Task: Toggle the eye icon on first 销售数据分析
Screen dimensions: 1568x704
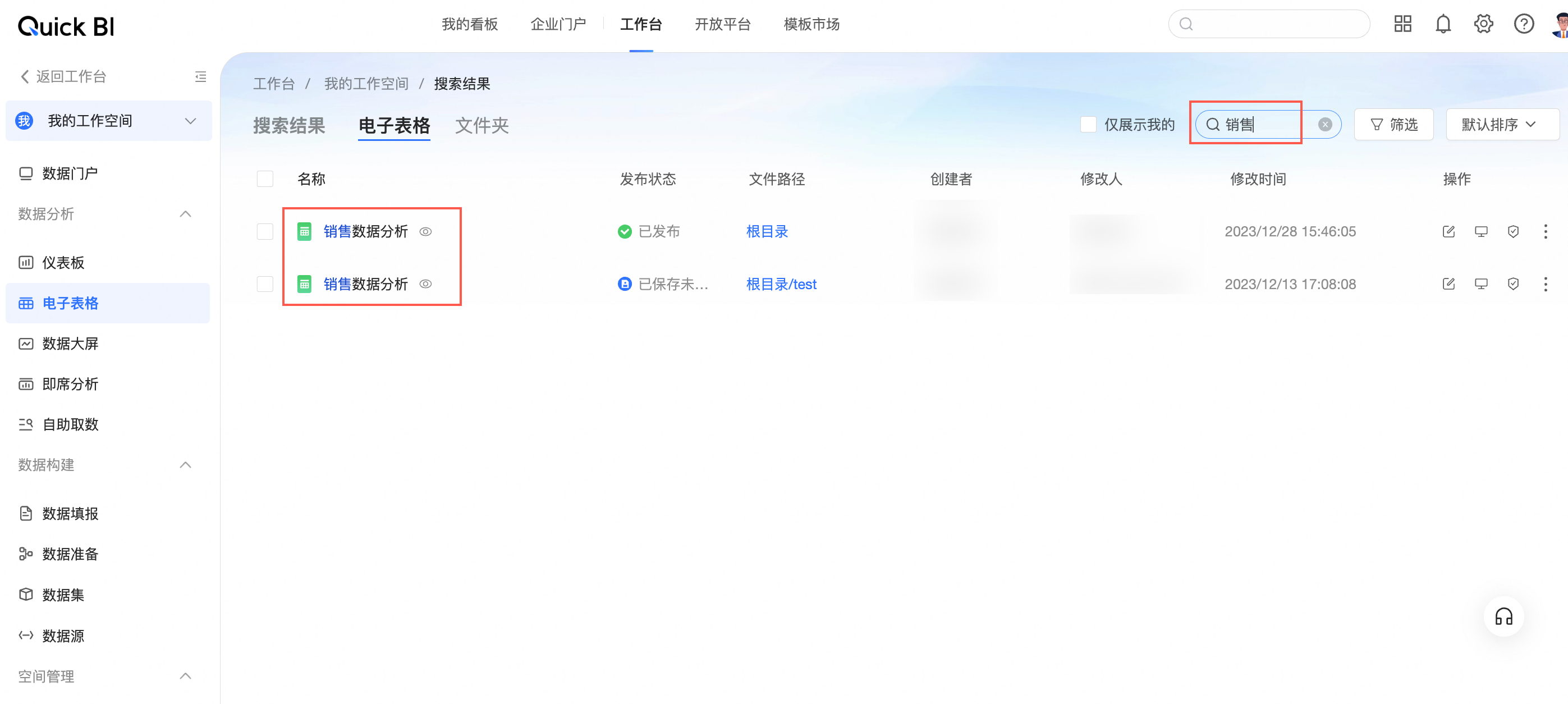Action: click(425, 231)
